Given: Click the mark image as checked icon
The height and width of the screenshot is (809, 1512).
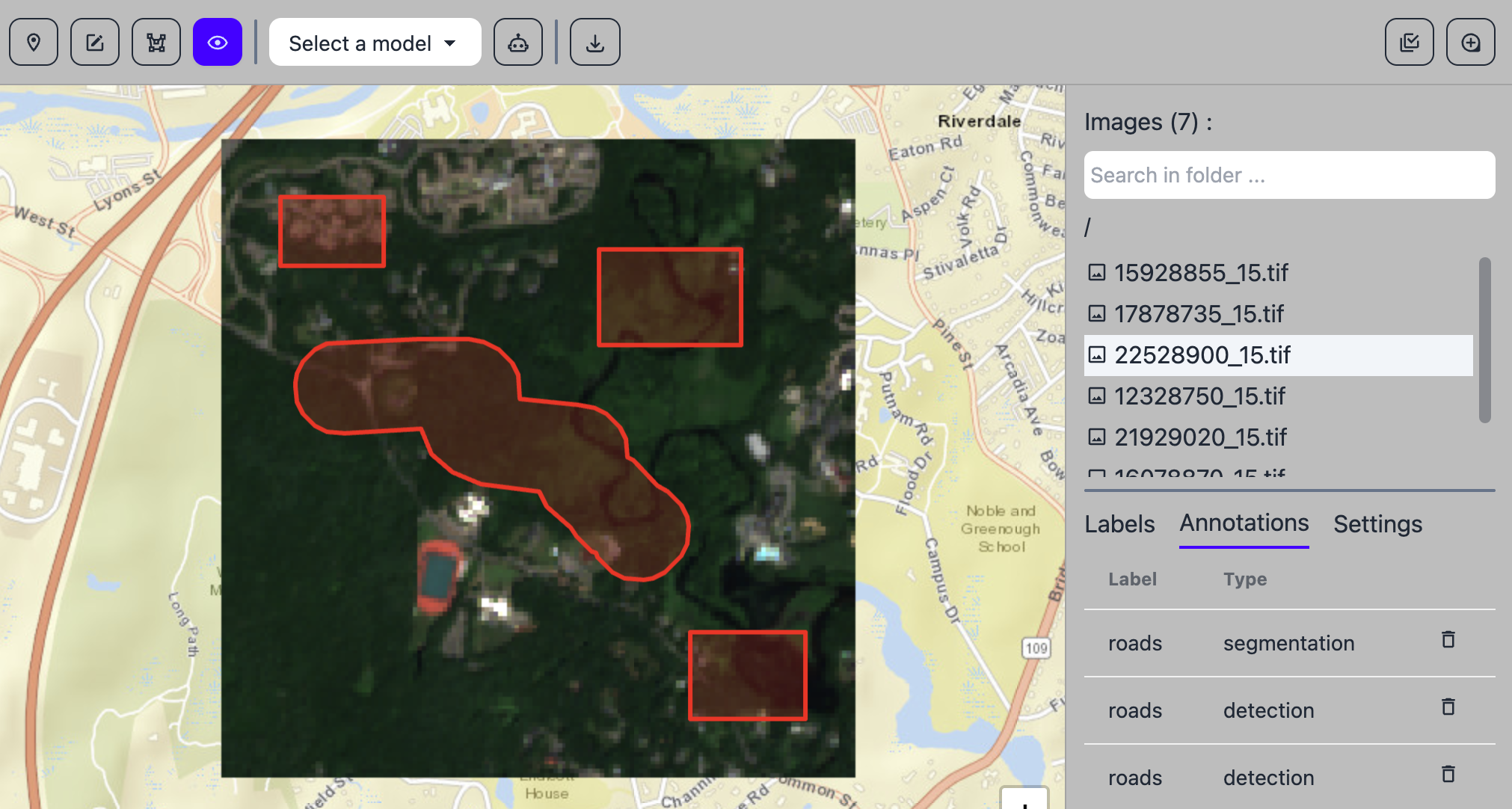Looking at the screenshot, I should click(1410, 43).
